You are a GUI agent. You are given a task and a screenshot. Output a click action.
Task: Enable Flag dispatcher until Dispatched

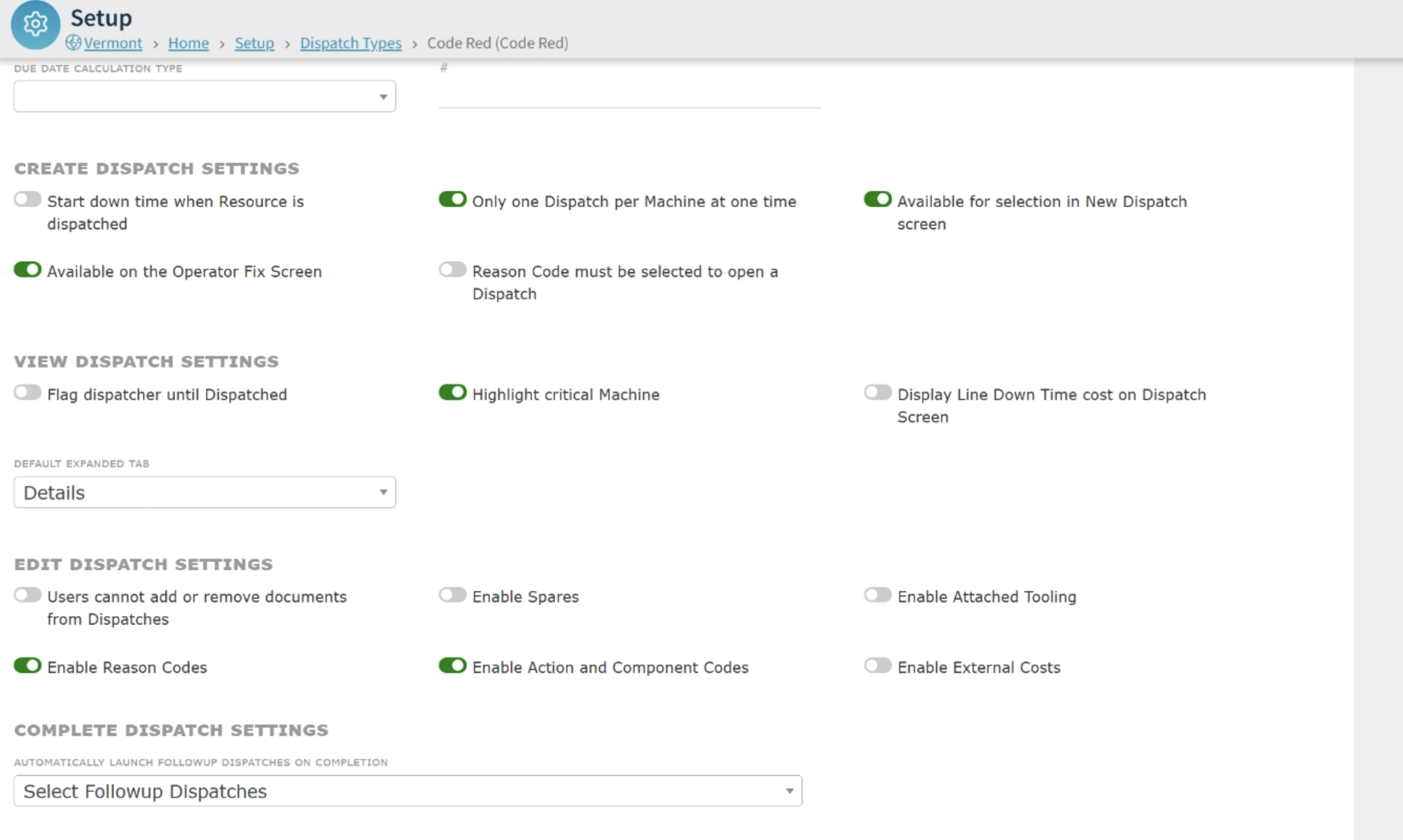click(27, 392)
